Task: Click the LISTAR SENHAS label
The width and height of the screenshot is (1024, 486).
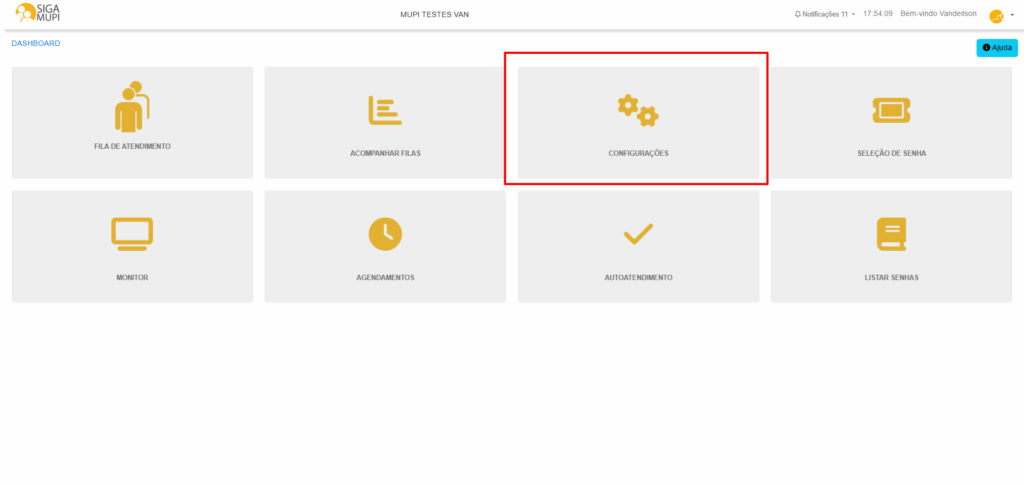Action: tap(891, 278)
